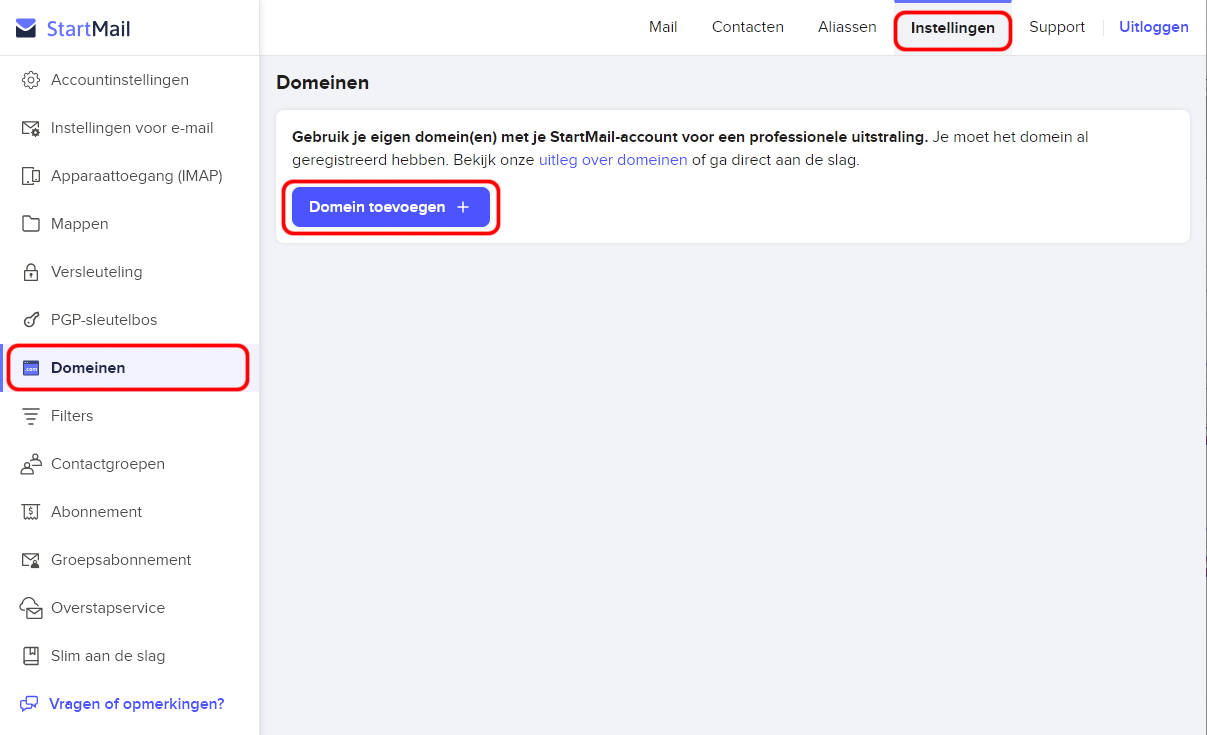Click the Vragen of opmerkingen chat icon
Screen dimensions: 1207x735
click(x=29, y=704)
